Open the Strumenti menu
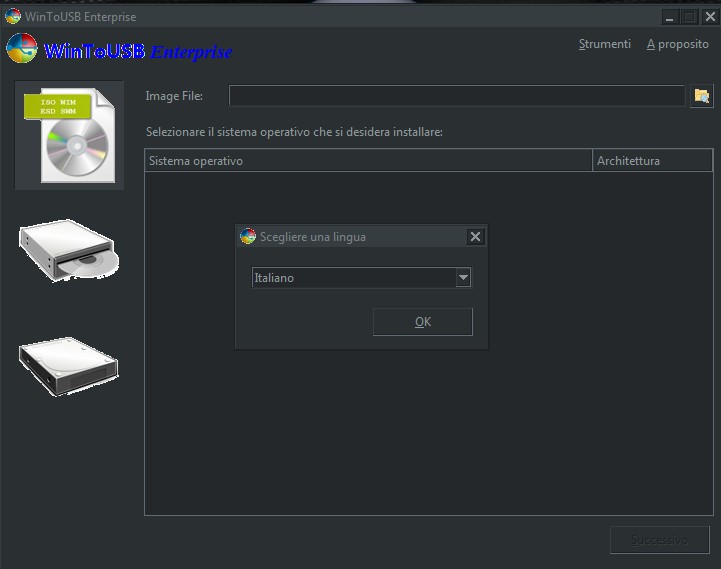Screen dimensions: 721x569 605,44
